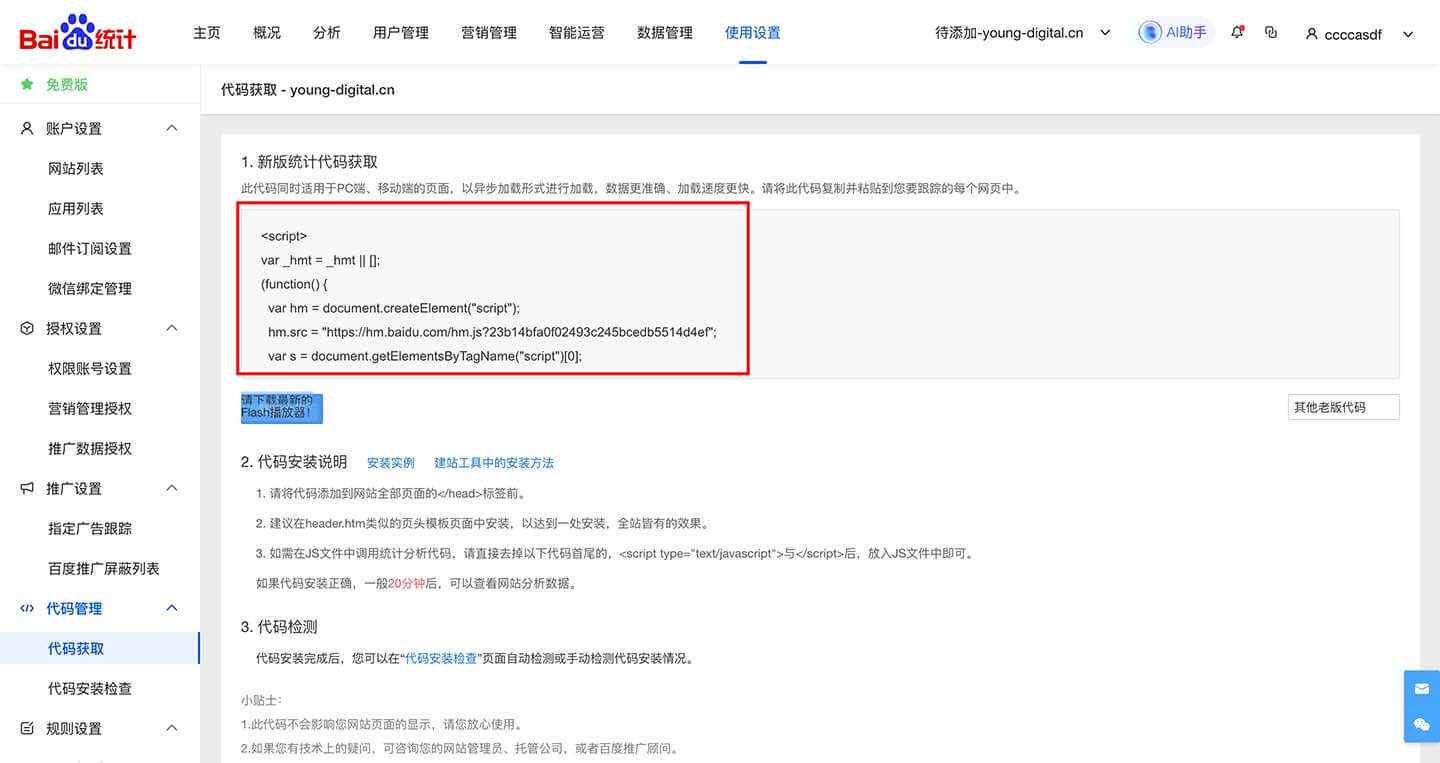
Task: Follow the 代码安装检查 inline link
Action: (x=441, y=659)
